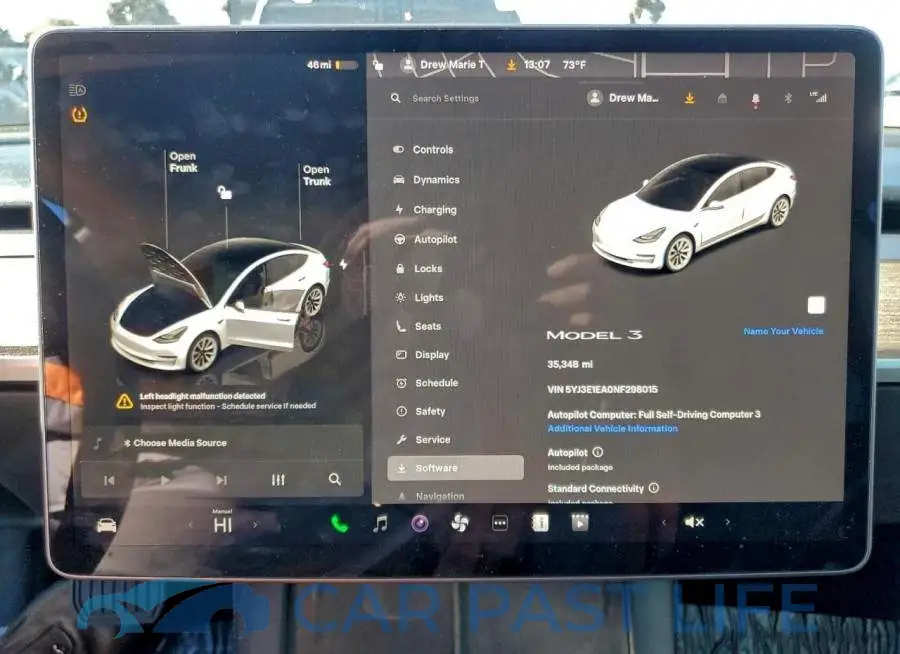Open the Seats settings menu
This screenshot has width=900, height=654.
[418, 326]
